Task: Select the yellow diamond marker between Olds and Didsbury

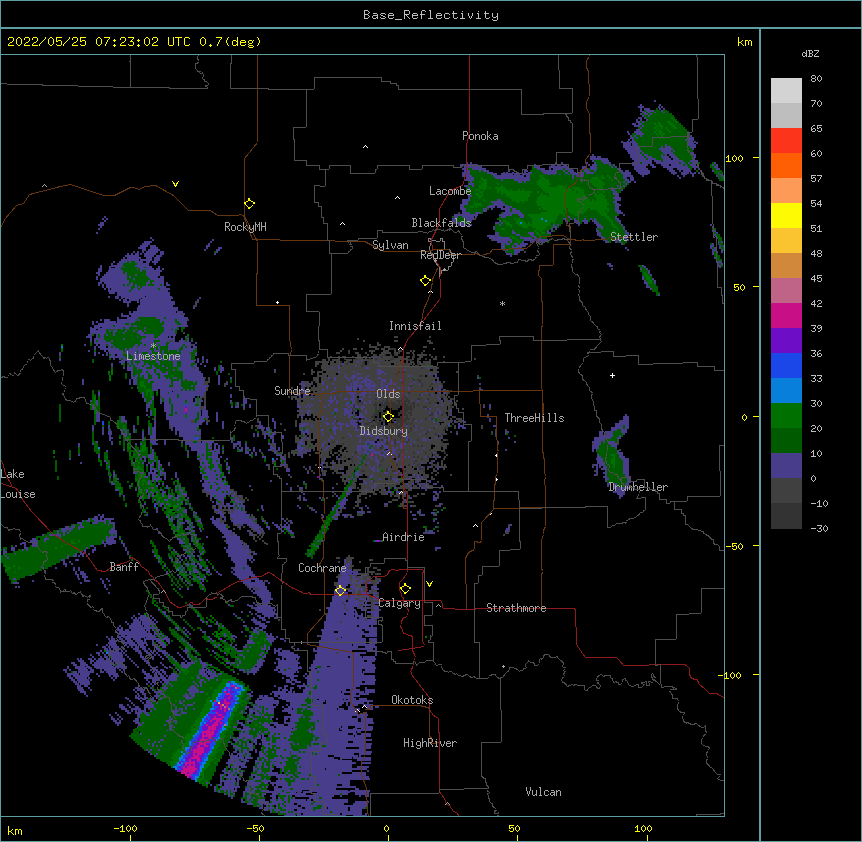Action: click(x=388, y=416)
